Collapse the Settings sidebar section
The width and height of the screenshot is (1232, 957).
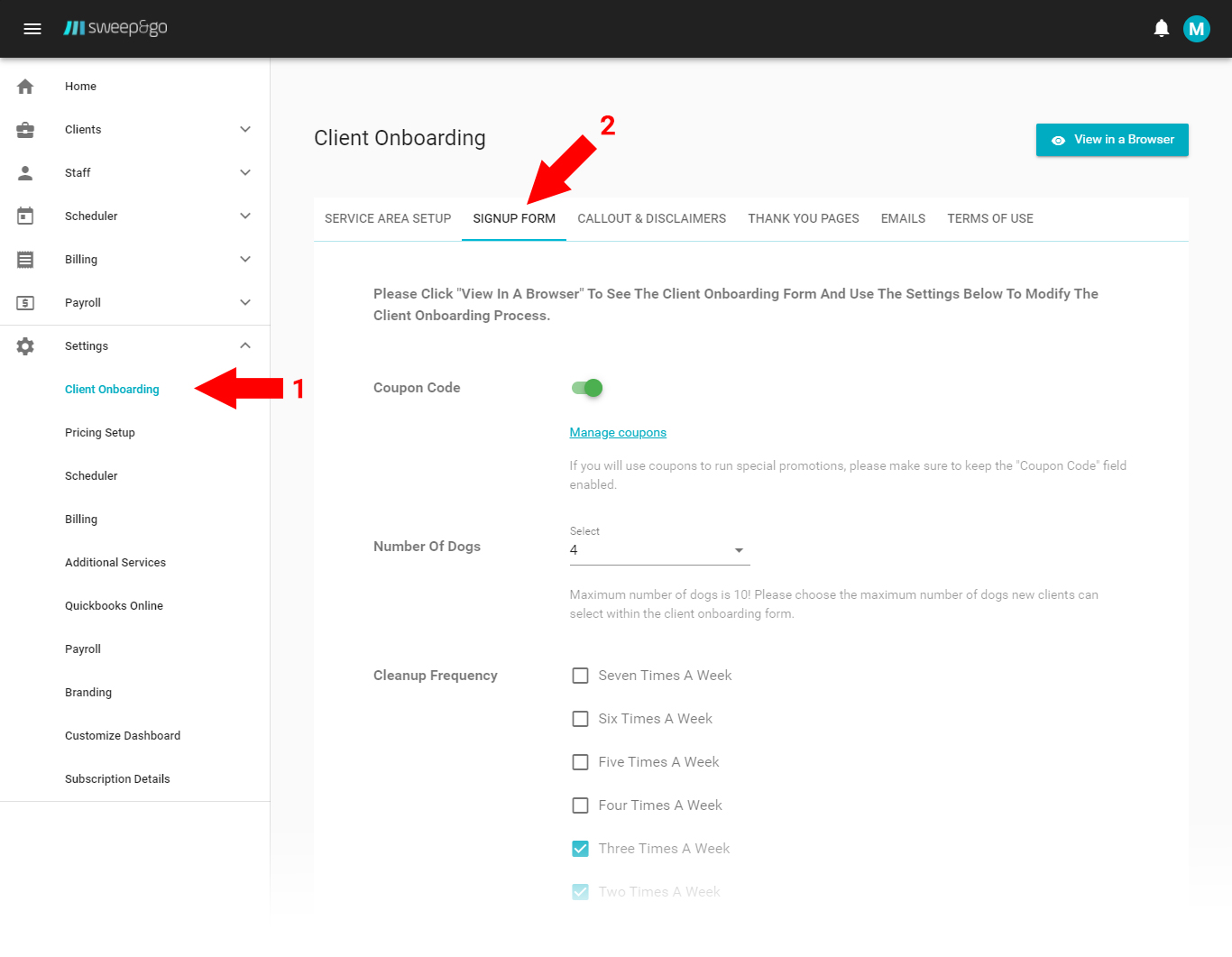click(244, 345)
